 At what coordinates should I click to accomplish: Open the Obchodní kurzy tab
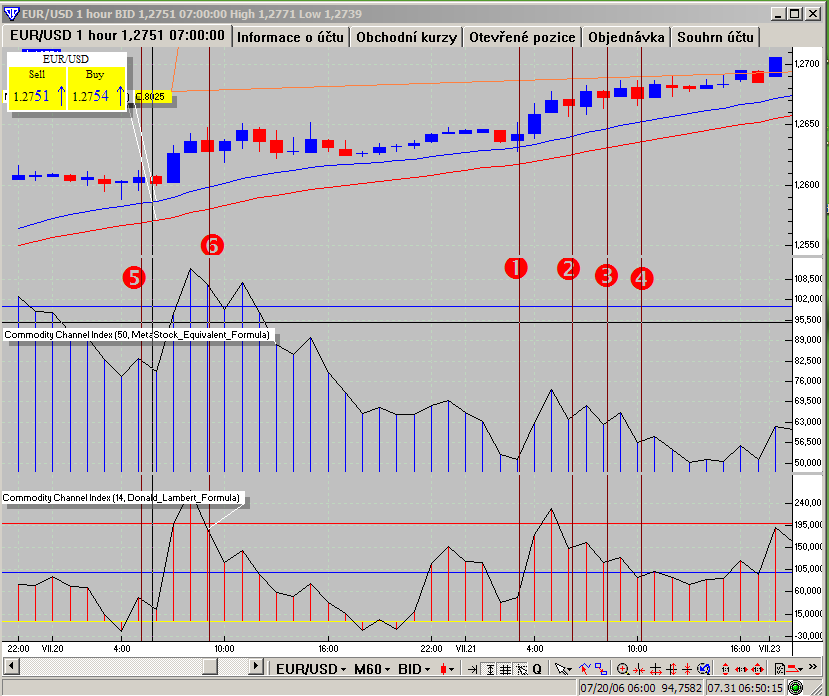[x=406, y=37]
